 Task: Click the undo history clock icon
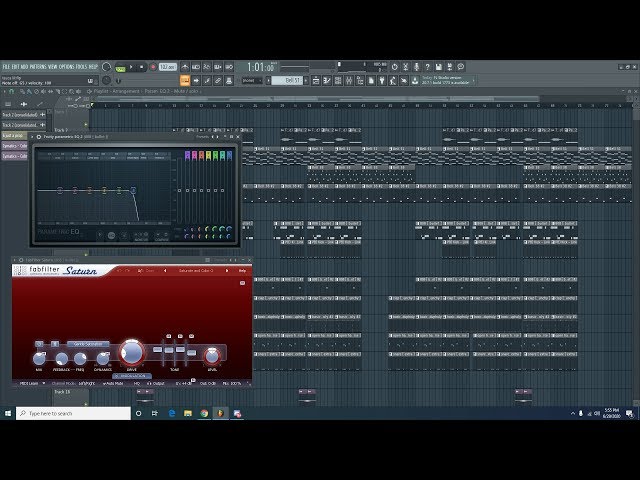coord(394,67)
